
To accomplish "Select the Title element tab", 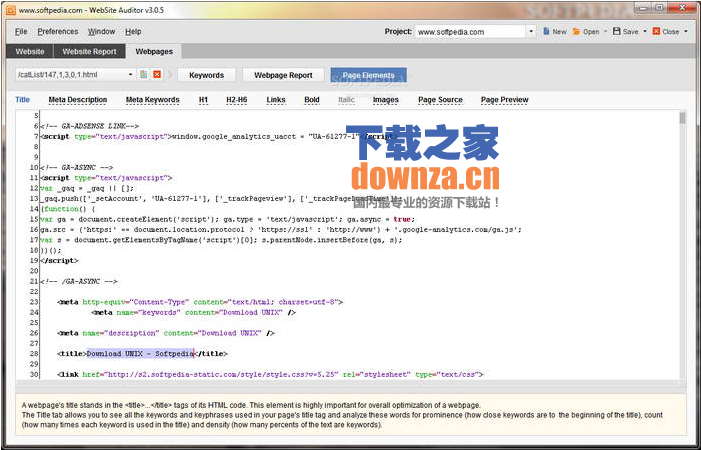I will coord(23,100).
